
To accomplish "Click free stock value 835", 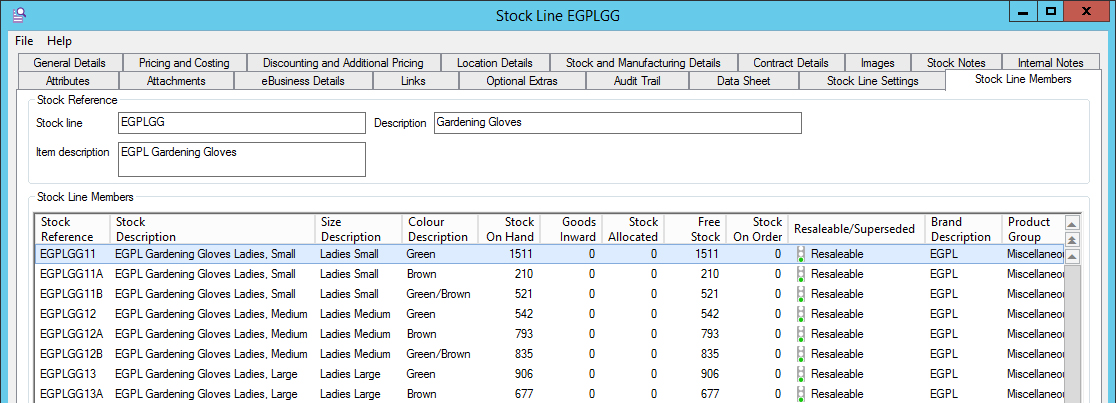I will tap(708, 353).
